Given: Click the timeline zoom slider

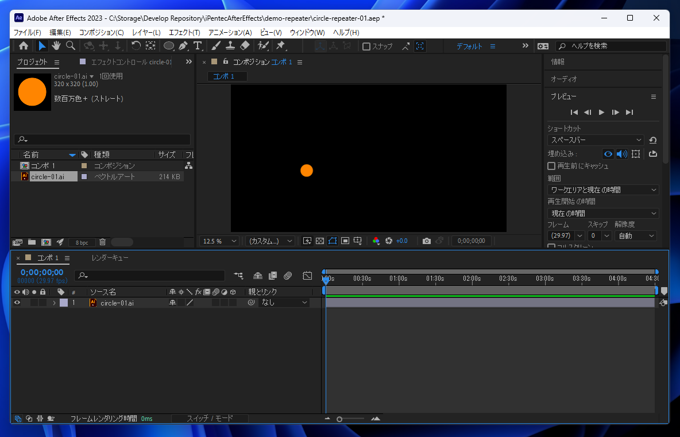Looking at the screenshot, I should point(340,419).
